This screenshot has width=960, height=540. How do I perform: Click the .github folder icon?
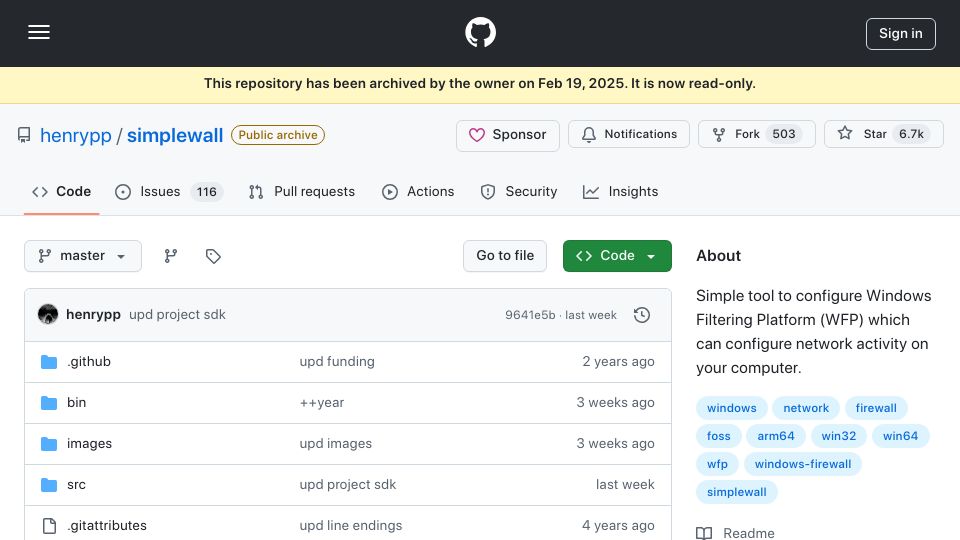coord(49,362)
